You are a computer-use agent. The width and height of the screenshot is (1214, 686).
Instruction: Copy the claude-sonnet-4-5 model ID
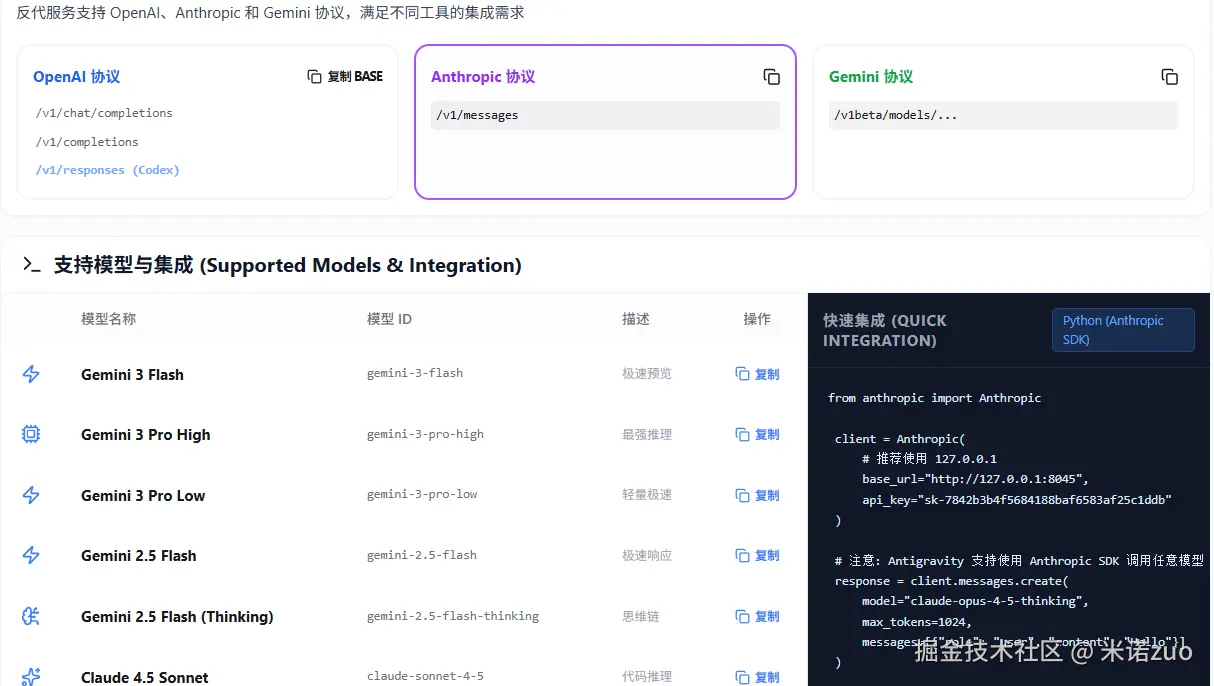(757, 676)
